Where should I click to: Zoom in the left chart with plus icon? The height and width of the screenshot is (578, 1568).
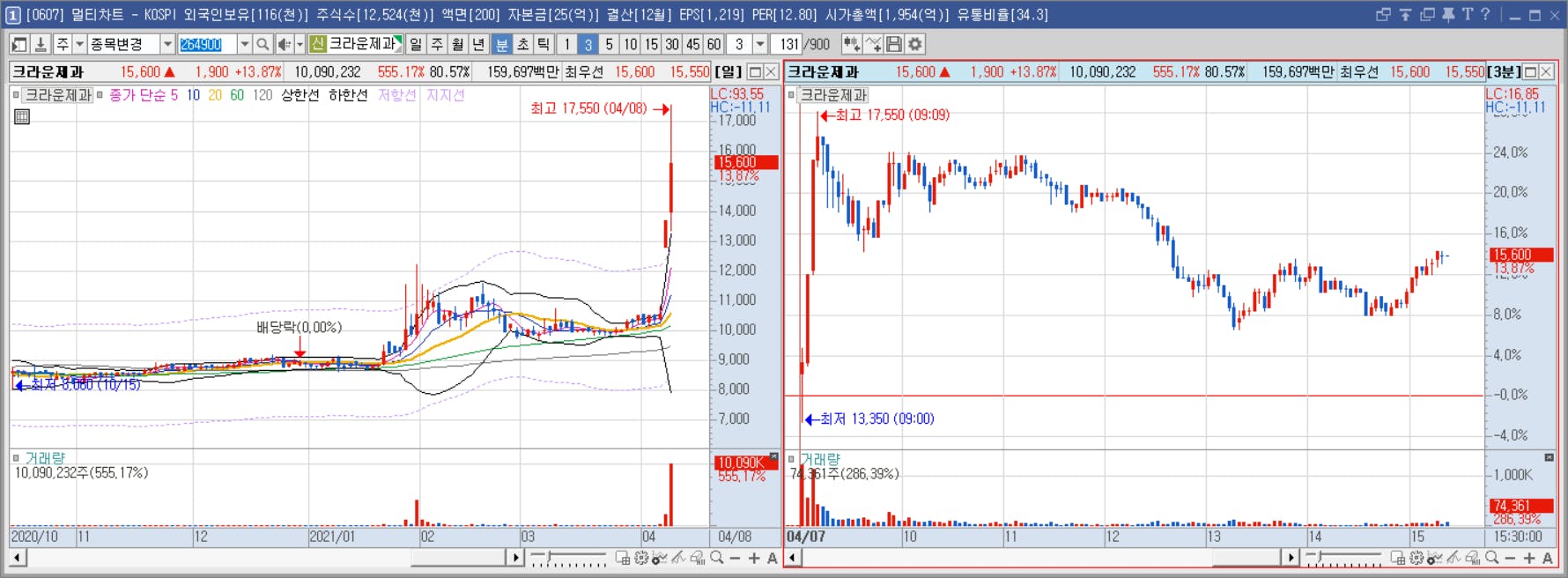pos(754,558)
